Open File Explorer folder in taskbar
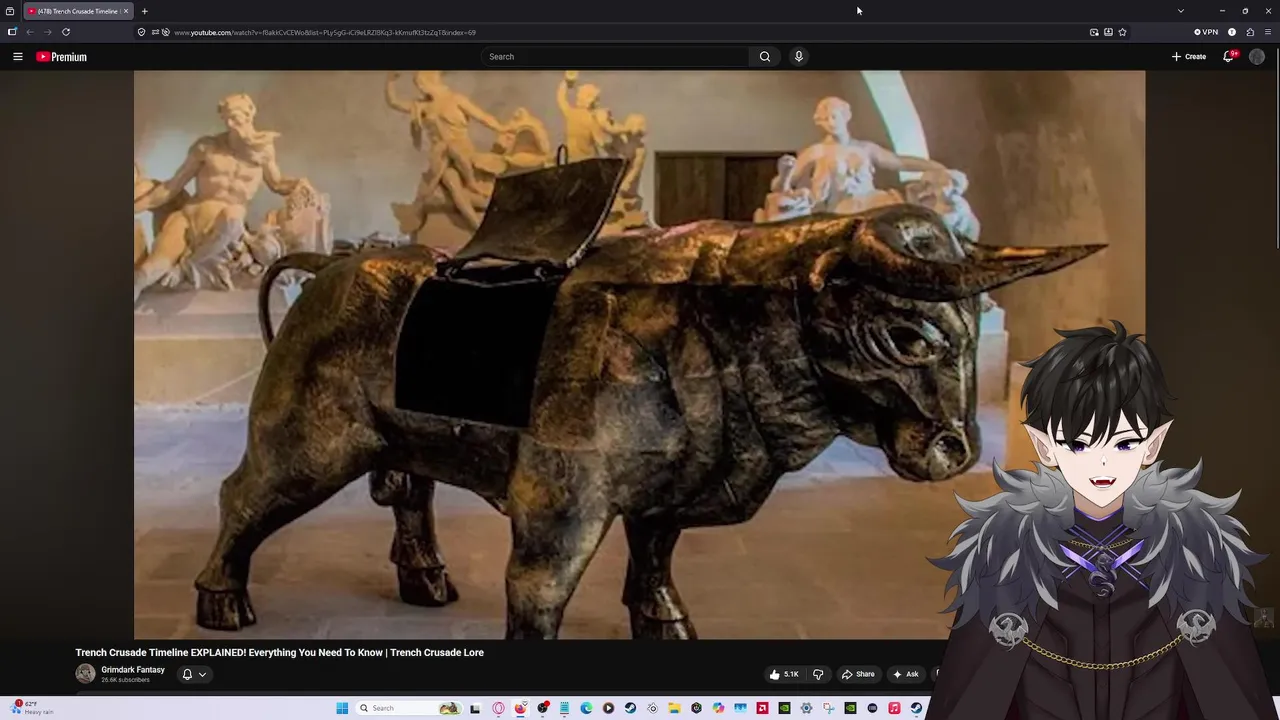 pyautogui.click(x=675, y=708)
